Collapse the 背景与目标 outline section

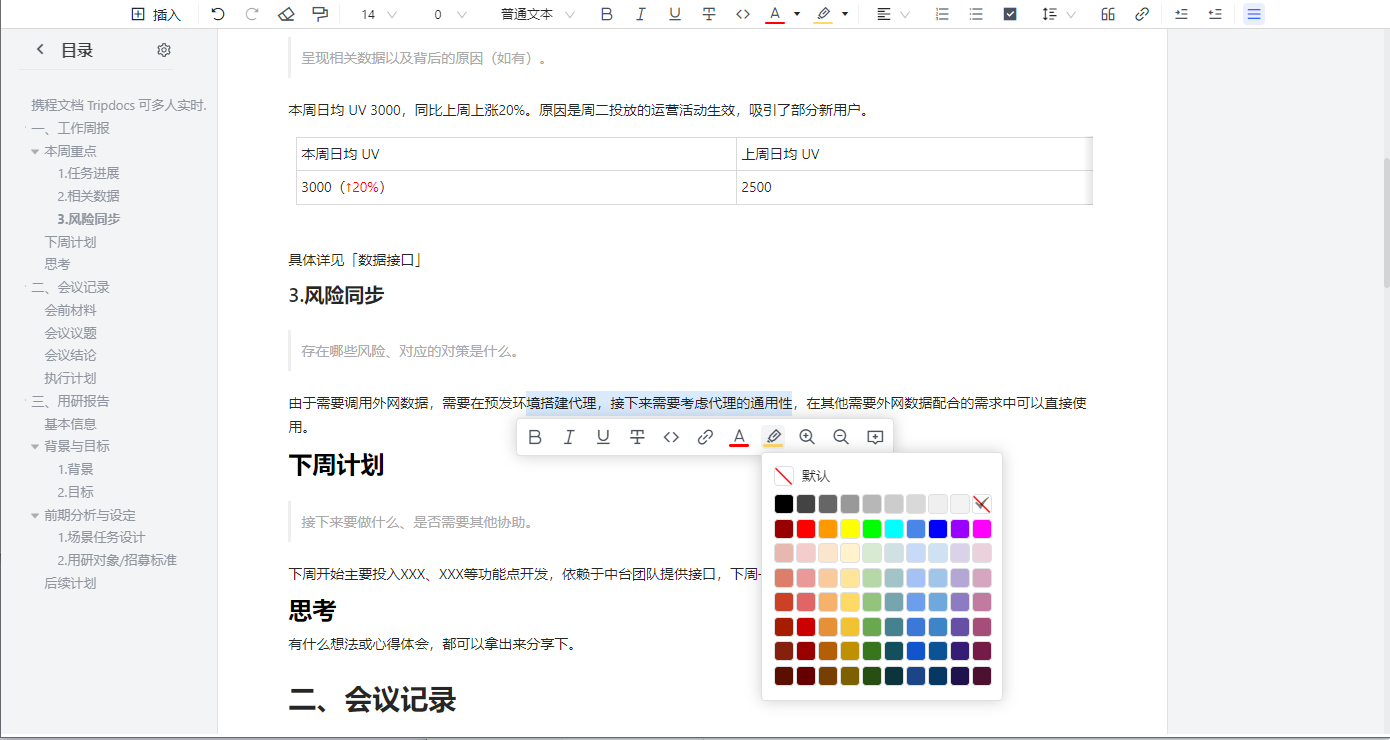pos(36,446)
